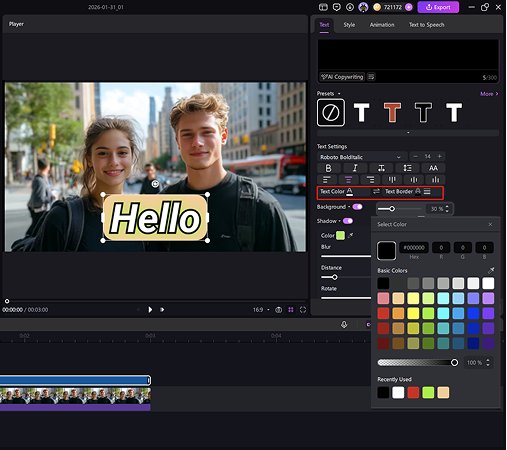Screen dimensions: 507x450
Task: Adjust the 30 % background opacity stepper
Action: (x=447, y=209)
